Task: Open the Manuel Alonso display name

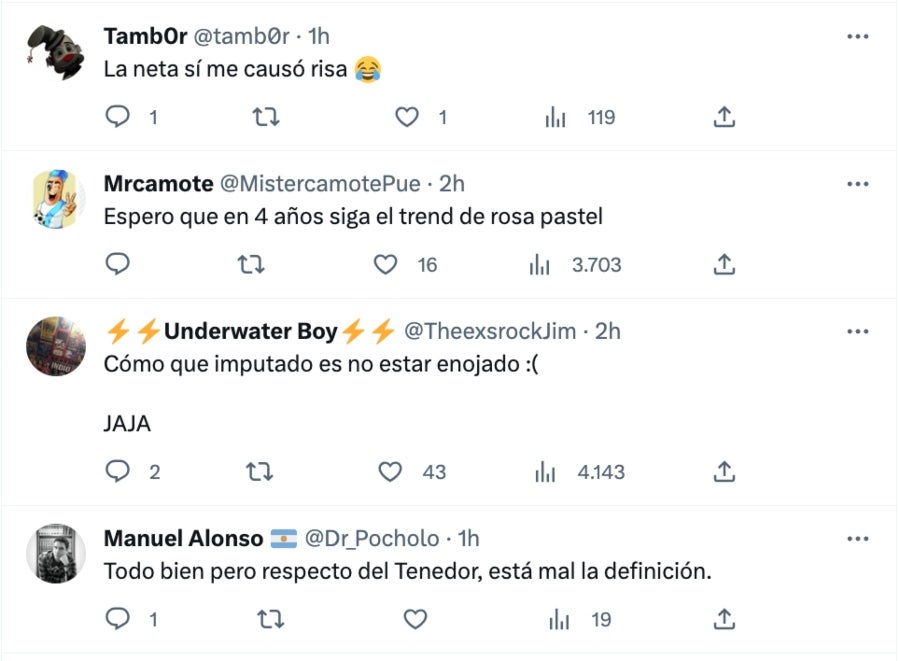Action: [184, 539]
